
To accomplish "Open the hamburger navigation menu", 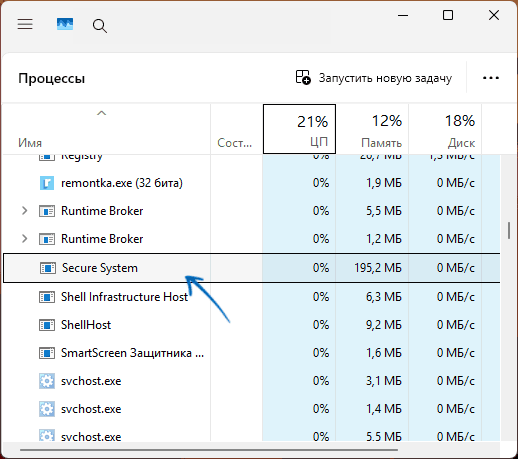I will [25, 24].
